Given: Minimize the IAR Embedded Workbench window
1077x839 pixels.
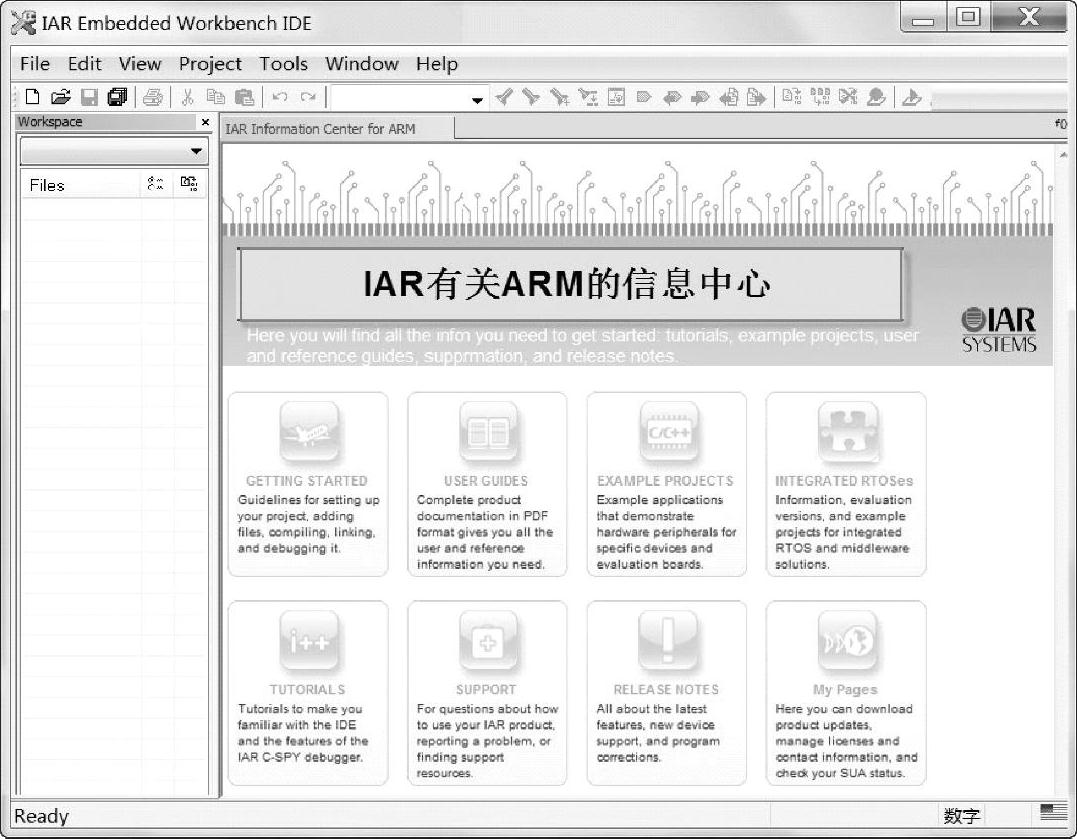Looking at the screenshot, I should (x=923, y=18).
